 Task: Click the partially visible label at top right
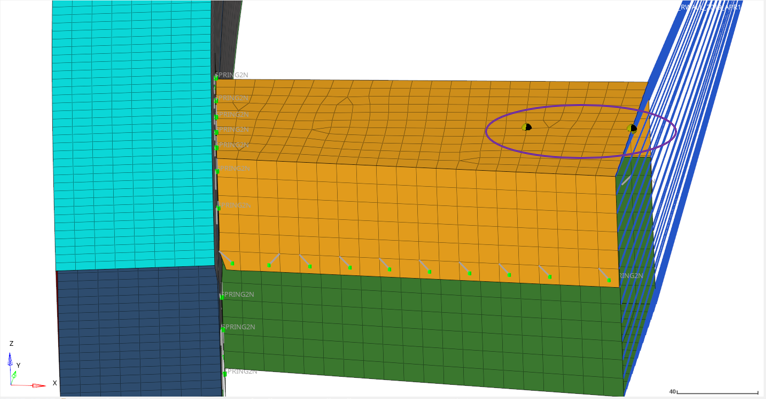coord(711,7)
